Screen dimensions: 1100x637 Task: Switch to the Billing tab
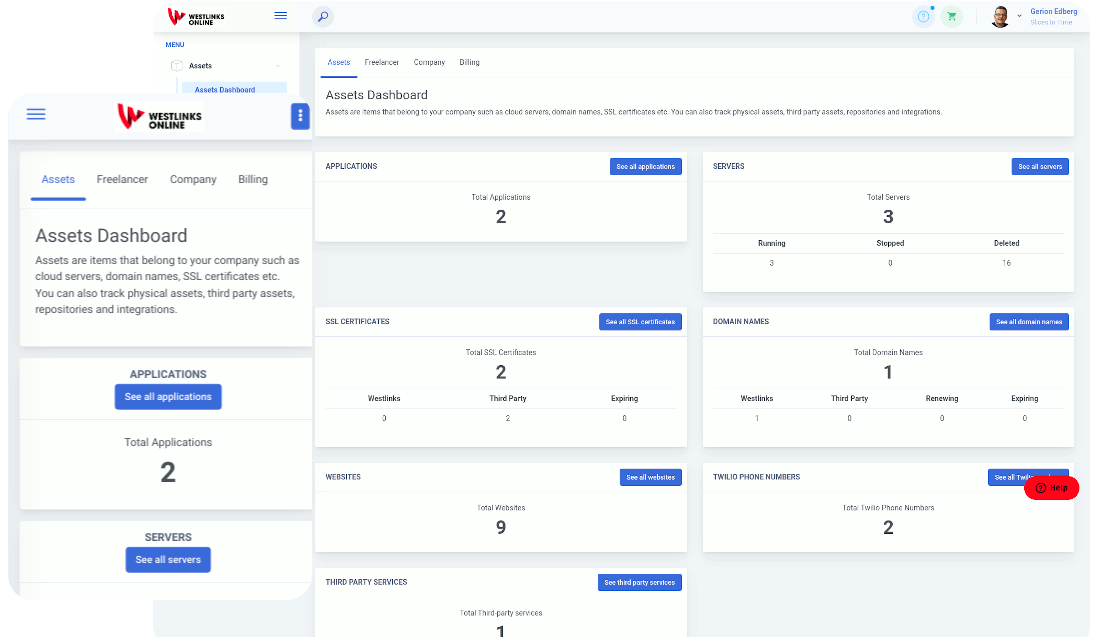pos(469,62)
